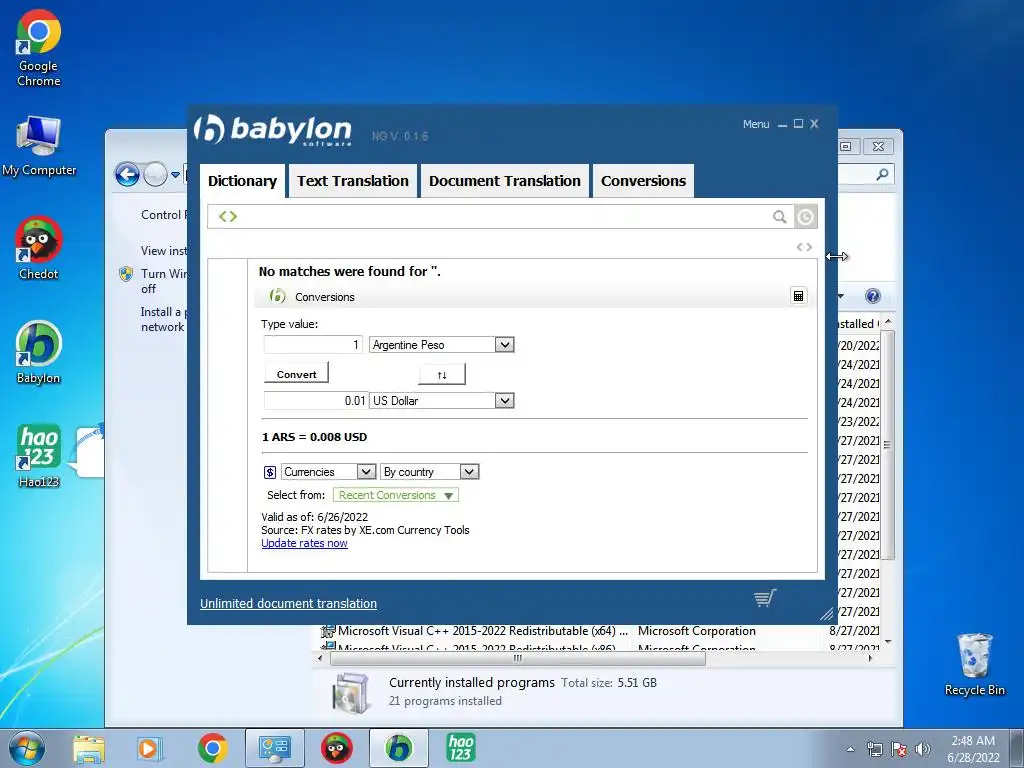
Task: Click the Type value input field
Action: (x=313, y=345)
